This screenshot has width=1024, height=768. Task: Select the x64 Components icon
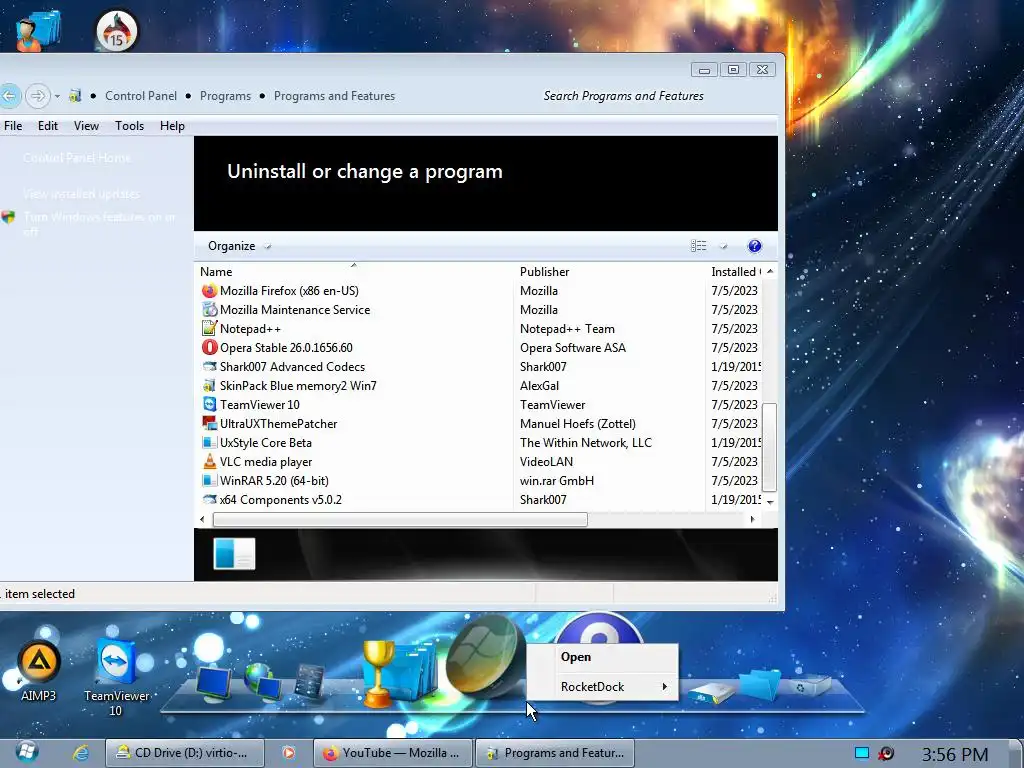(x=209, y=499)
